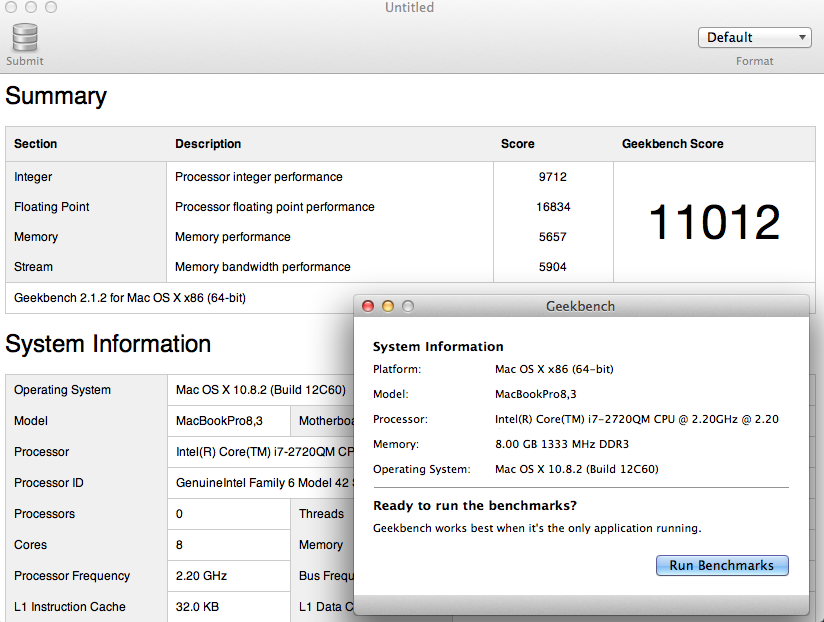The image size is (824, 622).
Task: Click the 8.00 GB 1333 MHz DDR3 text
Action: [x=562, y=444]
